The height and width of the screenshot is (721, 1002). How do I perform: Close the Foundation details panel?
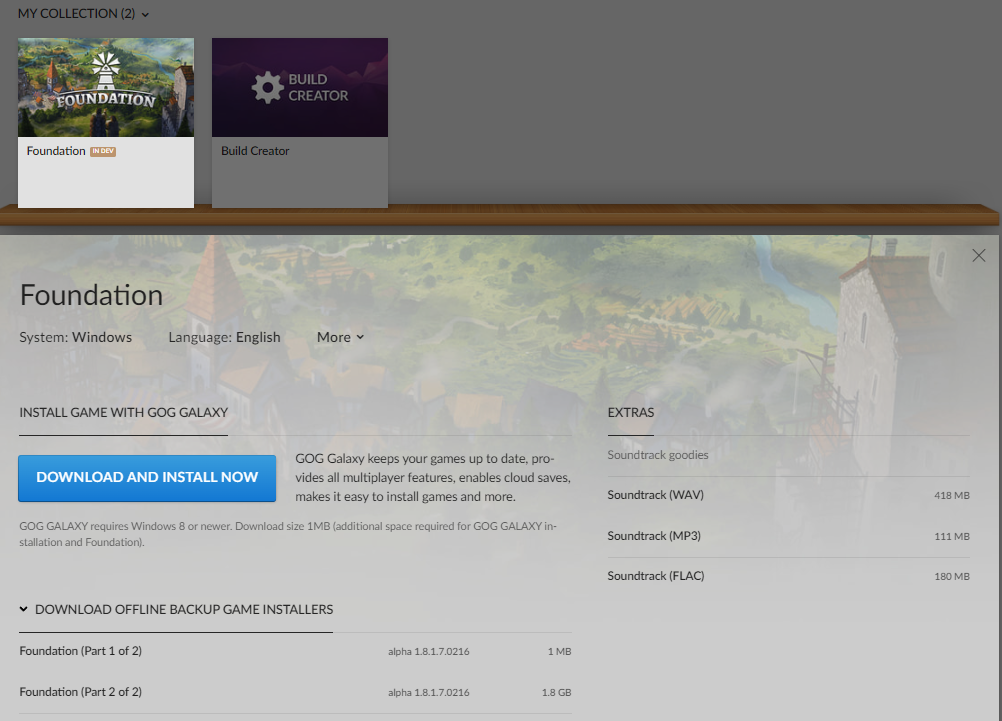click(x=978, y=256)
